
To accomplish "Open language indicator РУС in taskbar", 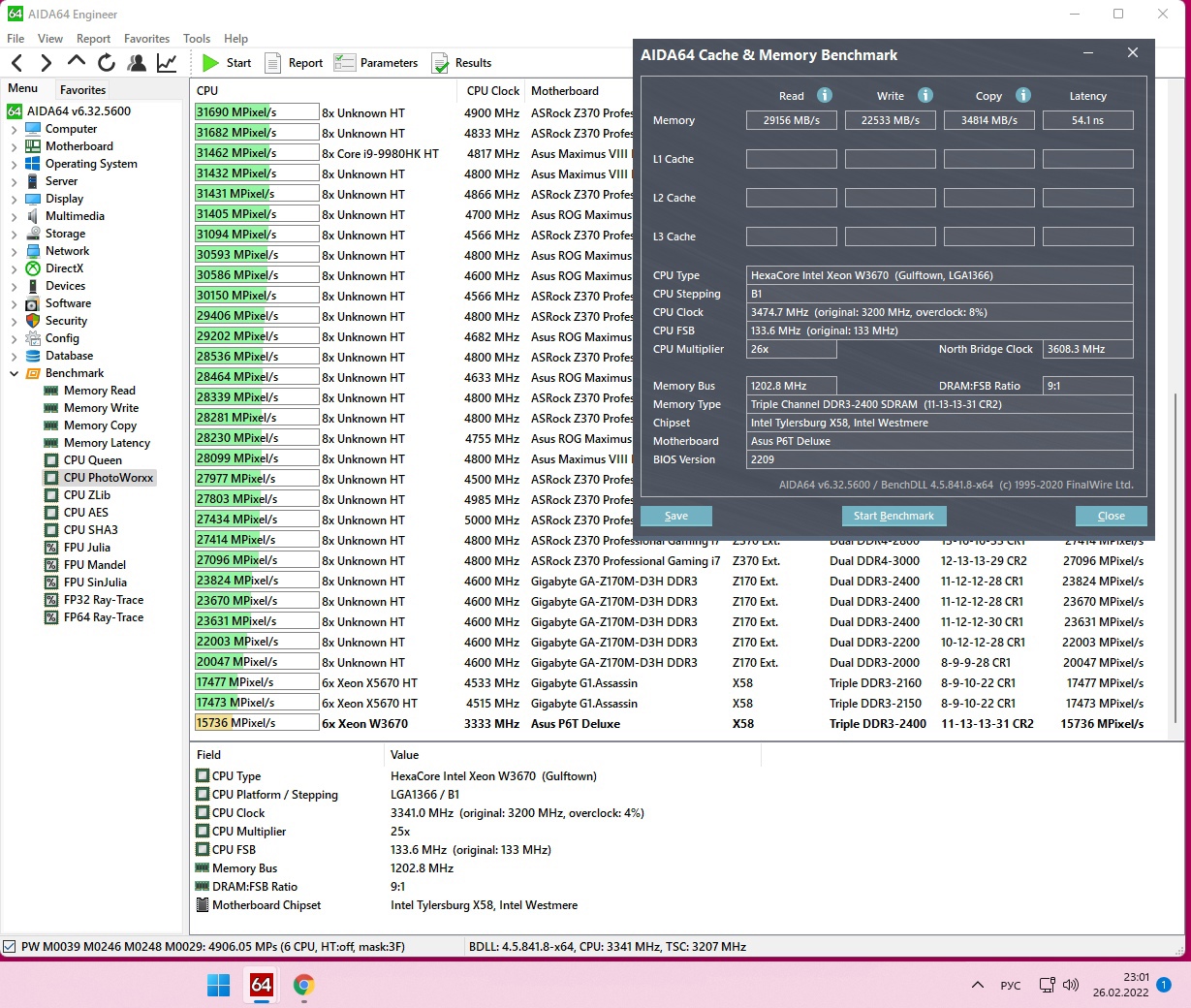I will [x=1011, y=985].
